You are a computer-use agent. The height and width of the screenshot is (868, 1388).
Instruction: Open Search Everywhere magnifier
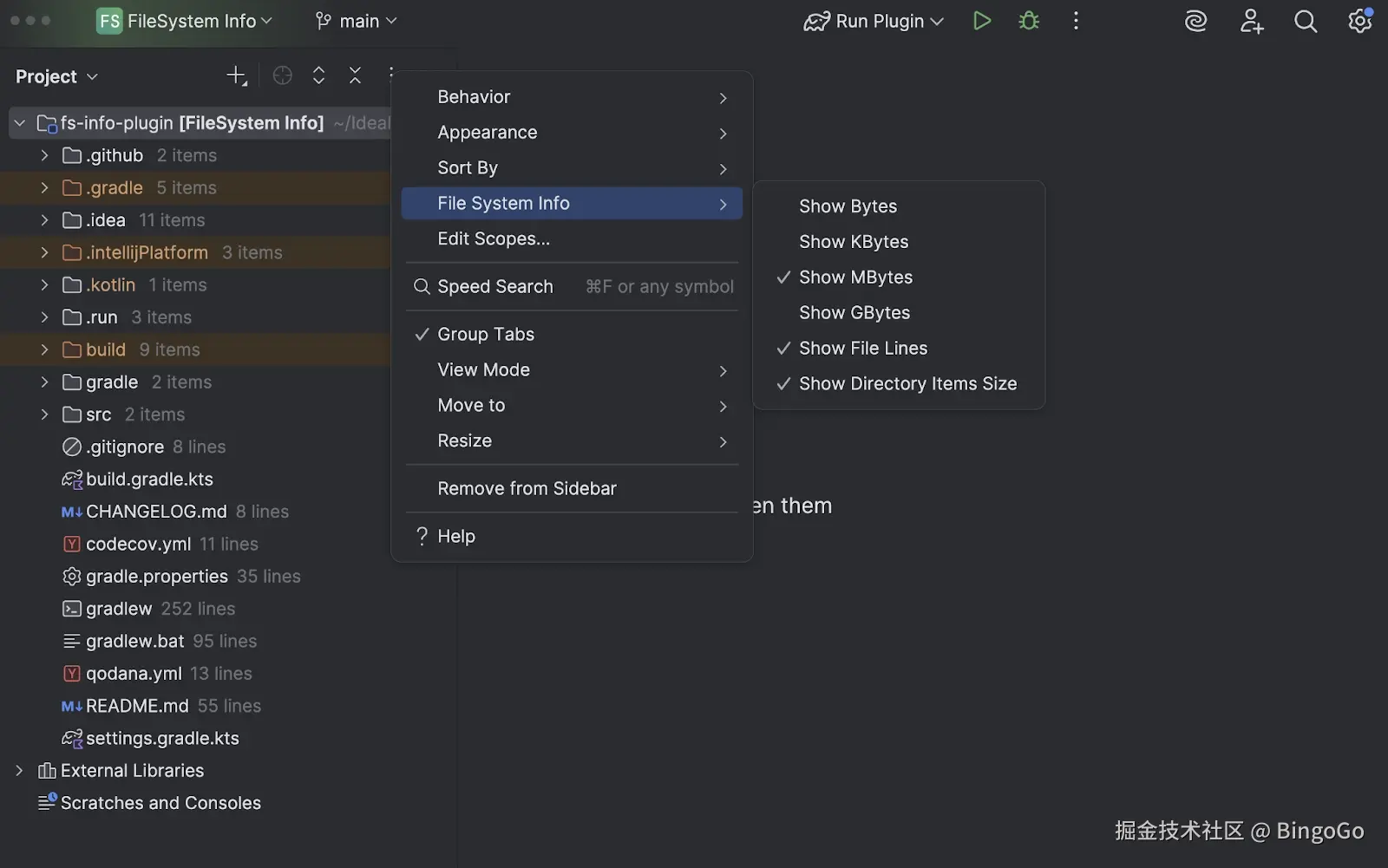click(1305, 21)
